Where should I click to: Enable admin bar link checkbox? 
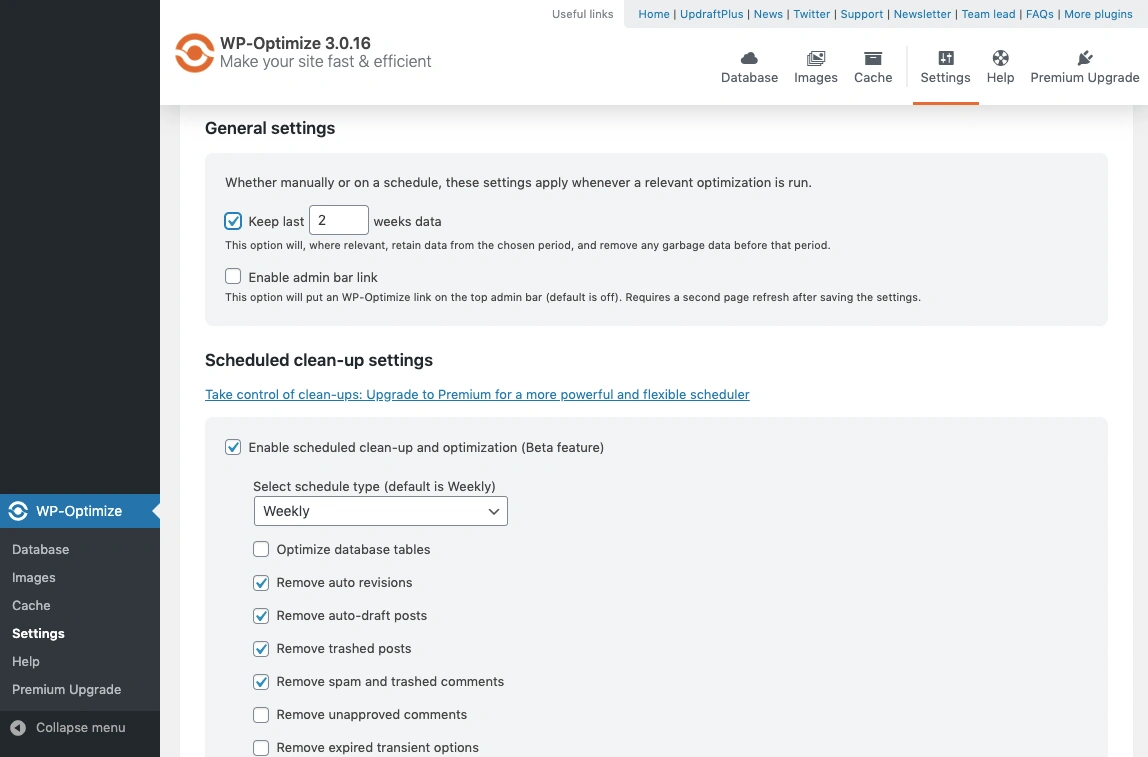(x=233, y=277)
